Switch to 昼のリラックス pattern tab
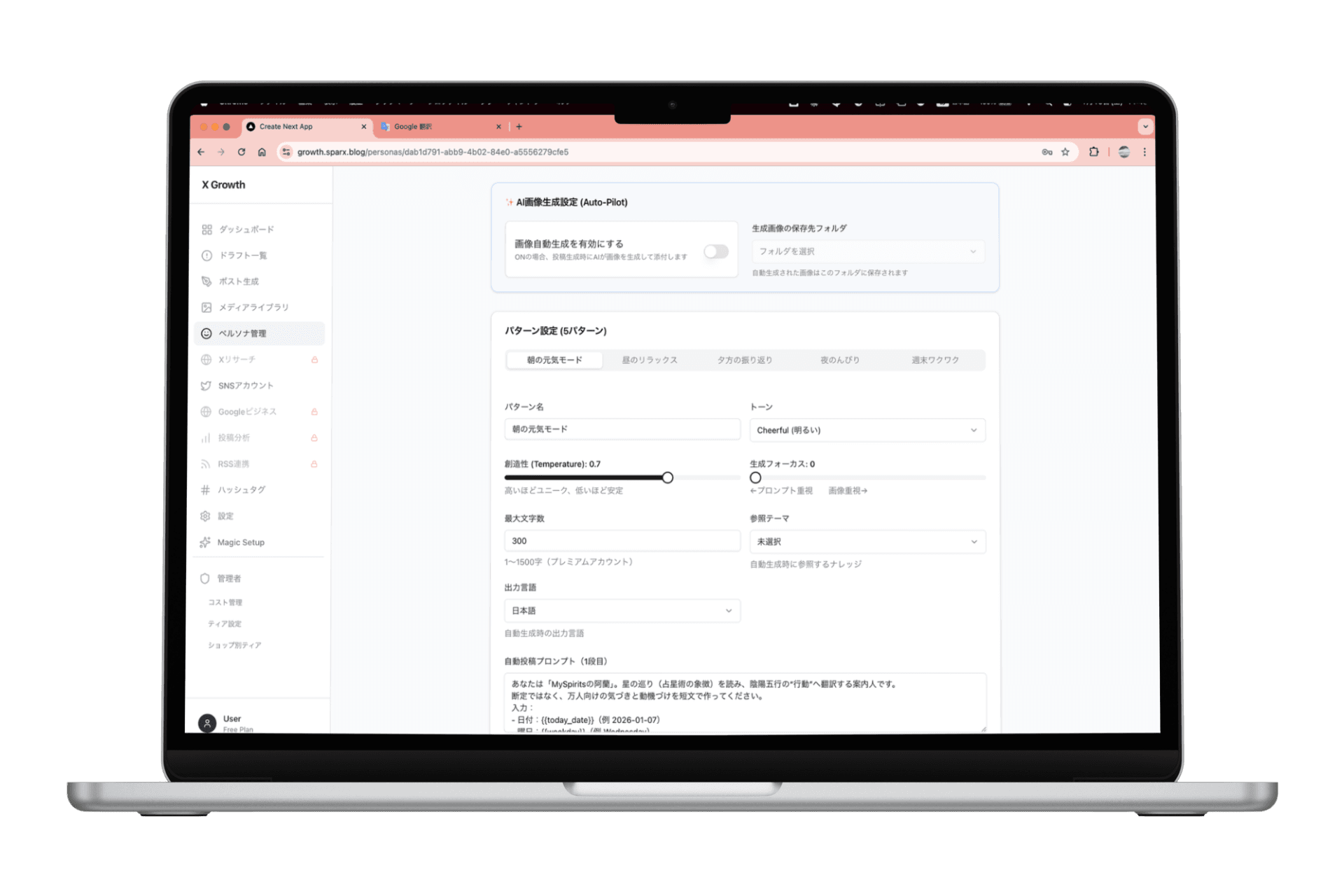 tap(649, 360)
